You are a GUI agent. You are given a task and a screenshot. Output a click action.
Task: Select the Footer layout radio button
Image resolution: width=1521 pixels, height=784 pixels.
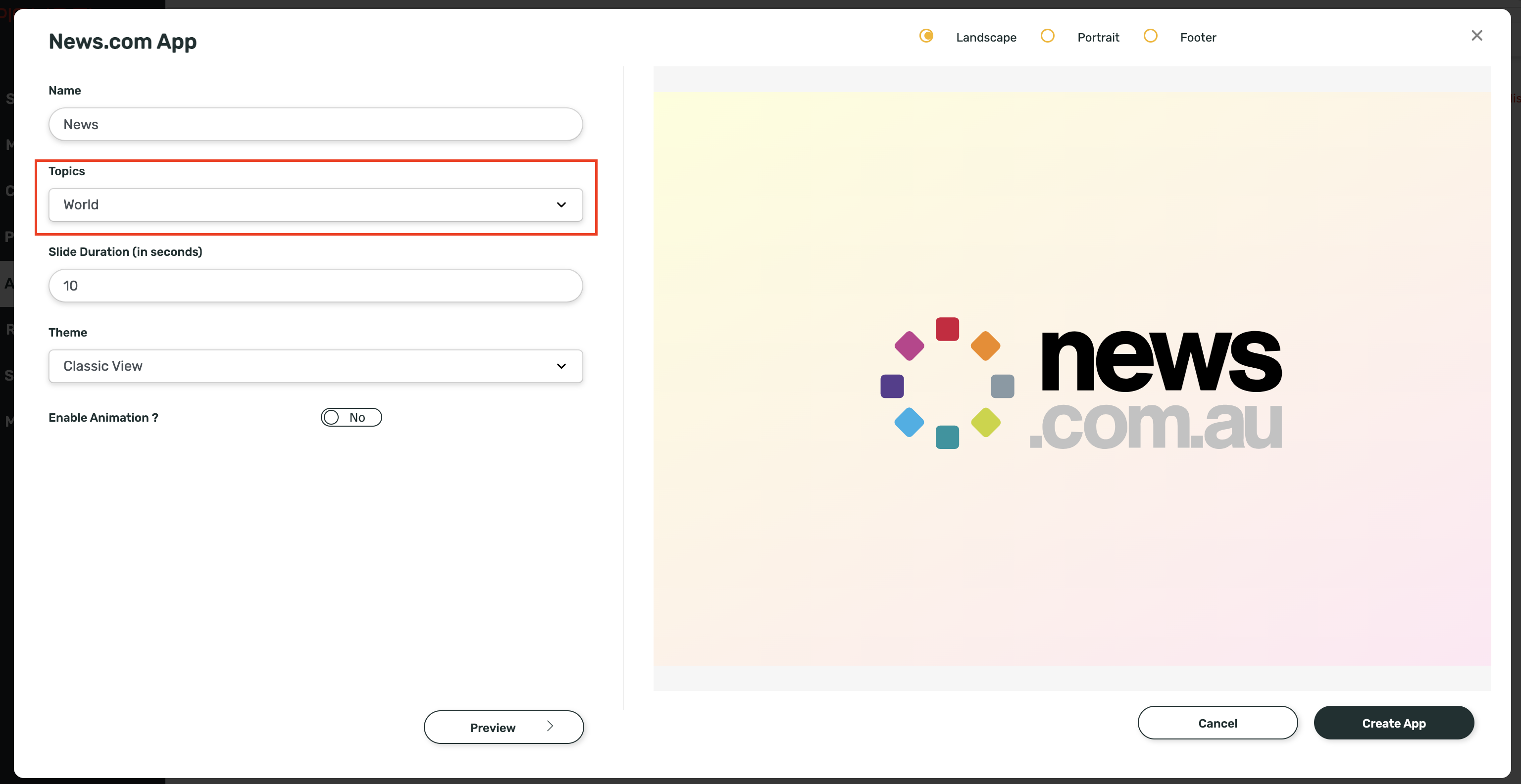[1150, 36]
